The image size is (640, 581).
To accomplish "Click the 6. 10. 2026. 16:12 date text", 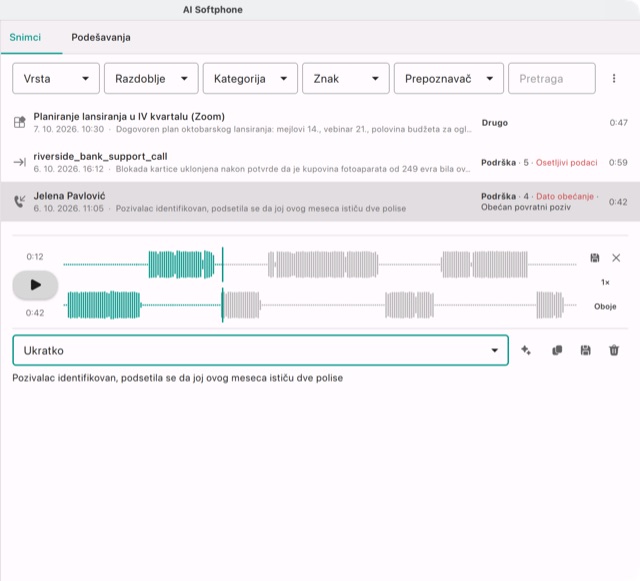I will click(69, 169).
